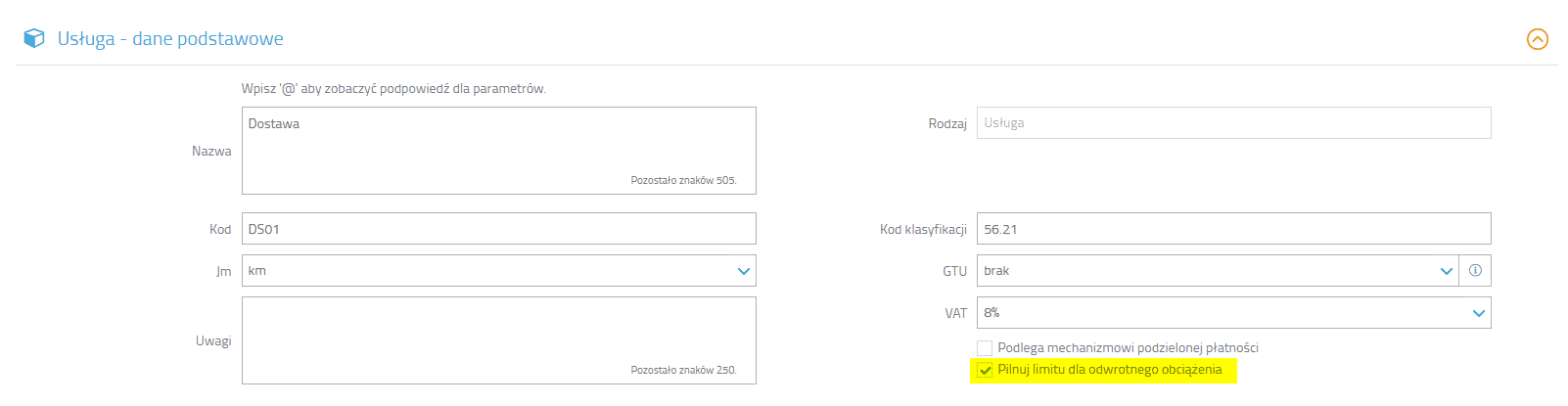Open the GTU info icon

click(x=1475, y=271)
